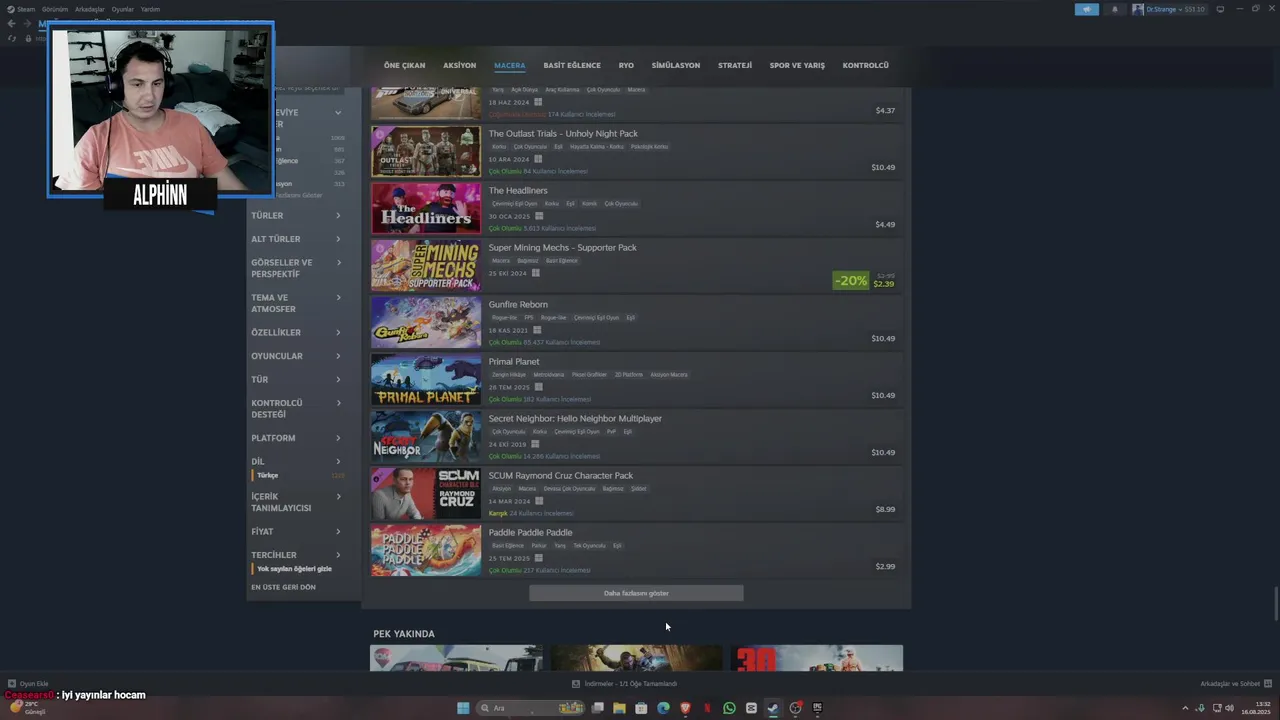Expand the İÇERİK TANIMLAYICISI filter
The width and height of the screenshot is (1280, 720).
pos(296,502)
